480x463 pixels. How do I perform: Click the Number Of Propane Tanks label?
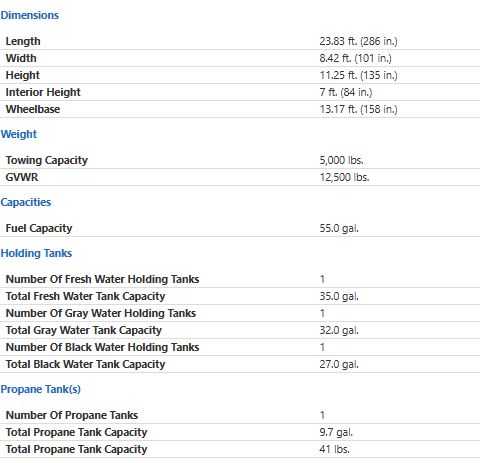pos(72,415)
